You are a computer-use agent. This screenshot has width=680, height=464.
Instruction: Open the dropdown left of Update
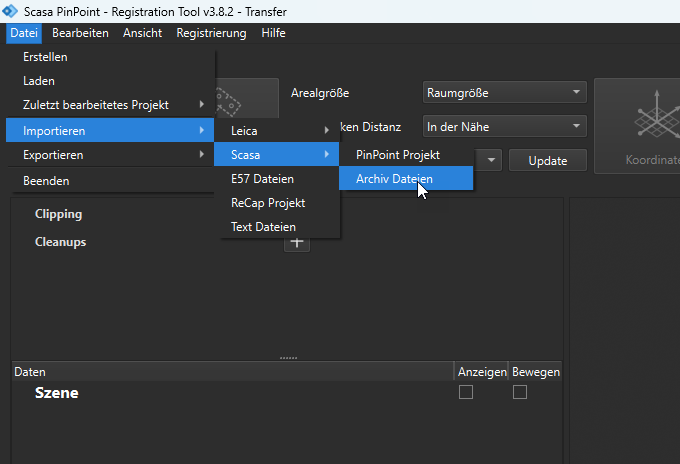(488, 160)
